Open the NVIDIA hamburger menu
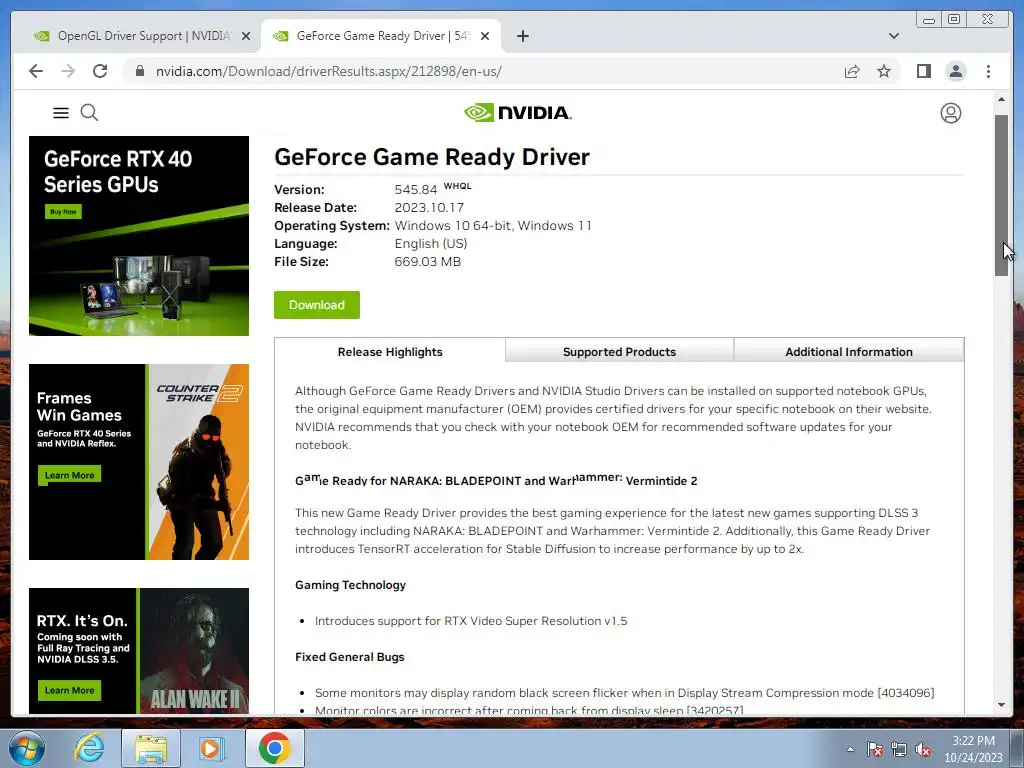Image resolution: width=1024 pixels, height=768 pixels. (61, 113)
